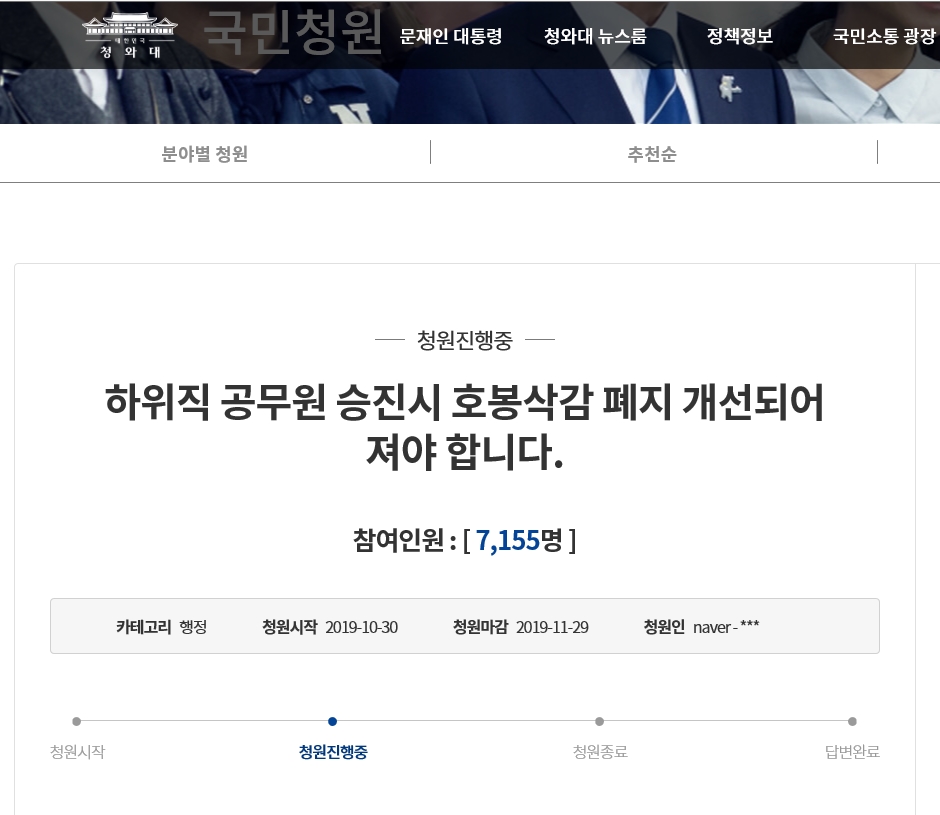Switch to the 분야별 청원 tab
Viewport: 940px width, 815px height.
coord(205,154)
